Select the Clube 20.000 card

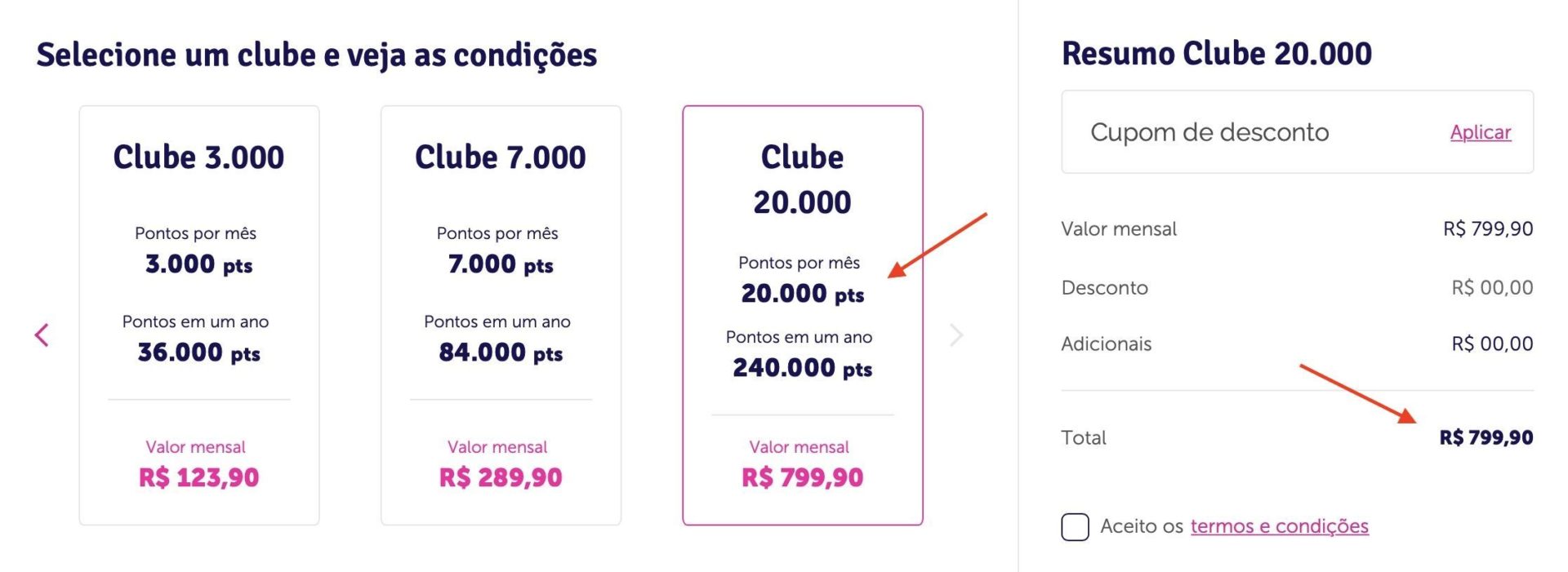tap(803, 315)
